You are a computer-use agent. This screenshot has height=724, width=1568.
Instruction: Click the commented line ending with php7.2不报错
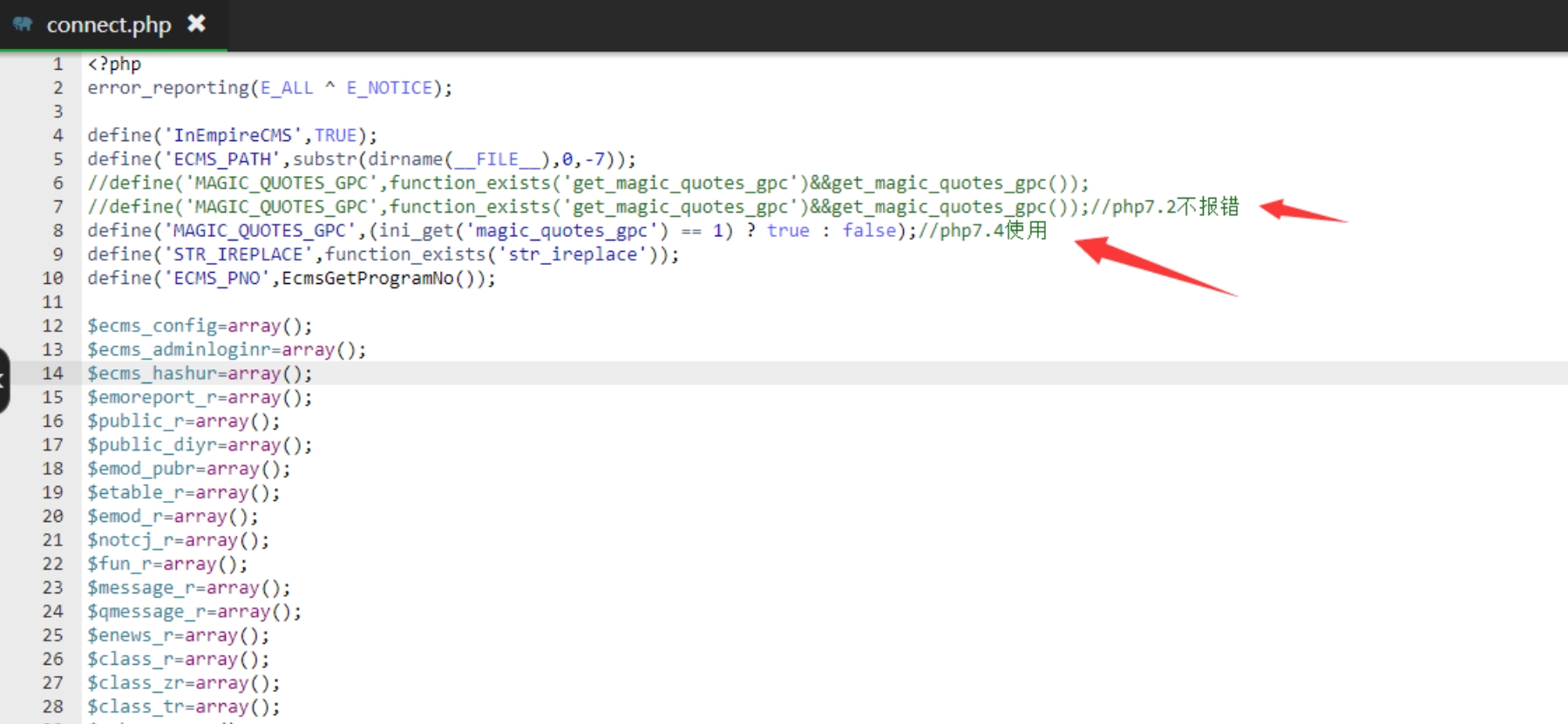pyautogui.click(x=663, y=206)
